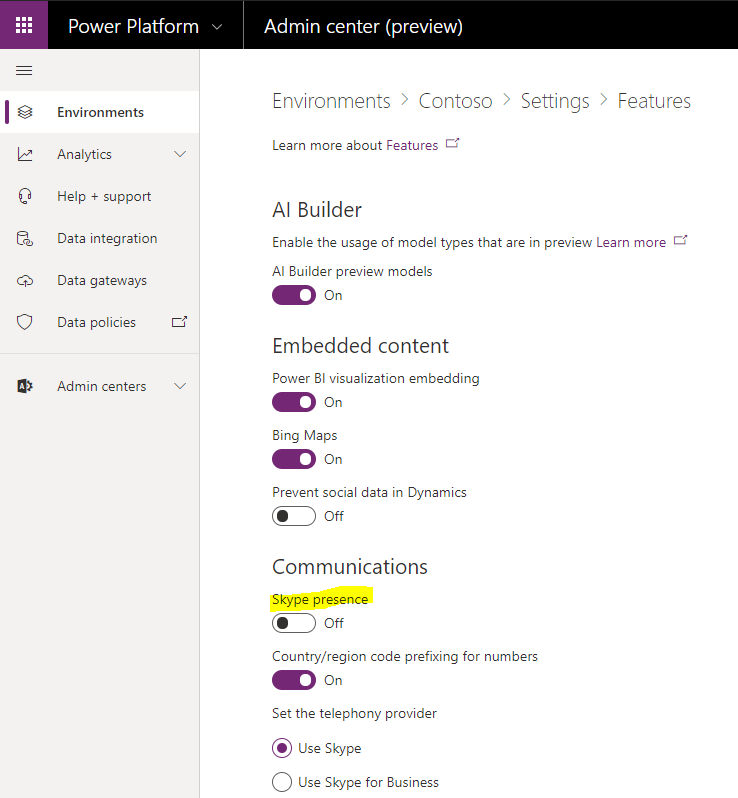Click the Data policies external-link icon
The height and width of the screenshot is (798, 738).
(x=179, y=322)
